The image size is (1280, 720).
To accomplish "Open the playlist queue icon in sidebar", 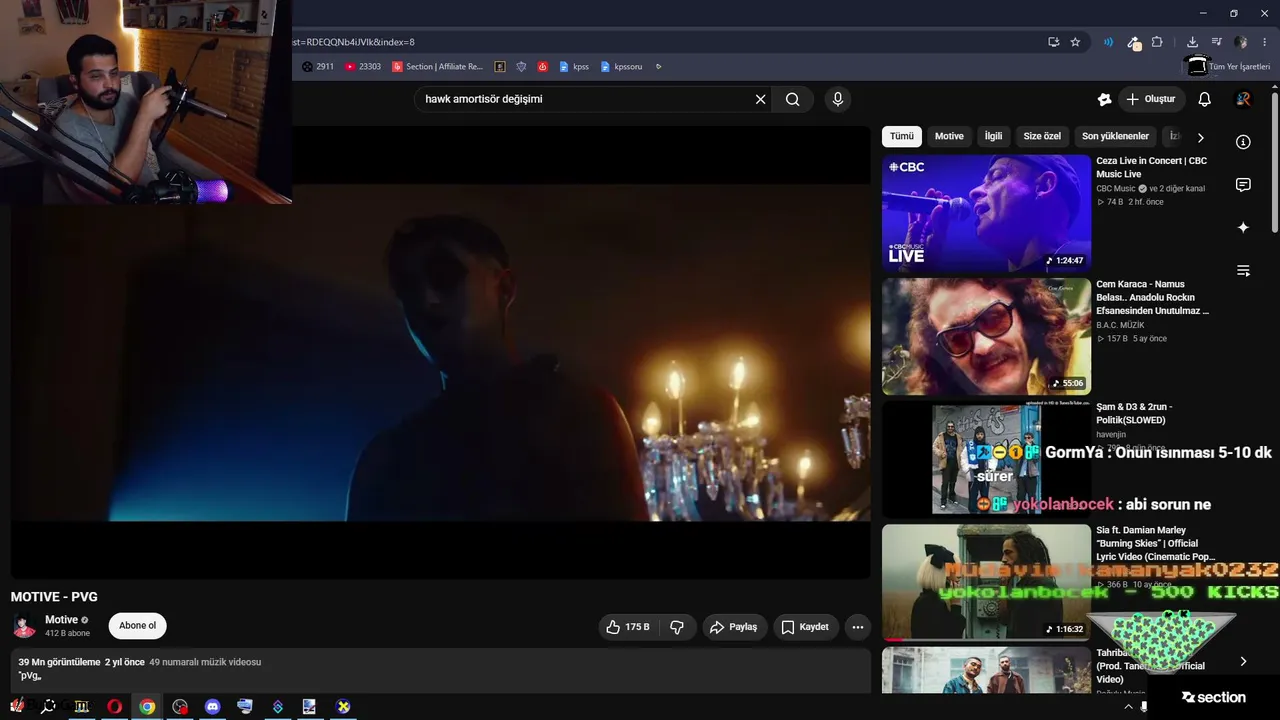I will coord(1243,271).
